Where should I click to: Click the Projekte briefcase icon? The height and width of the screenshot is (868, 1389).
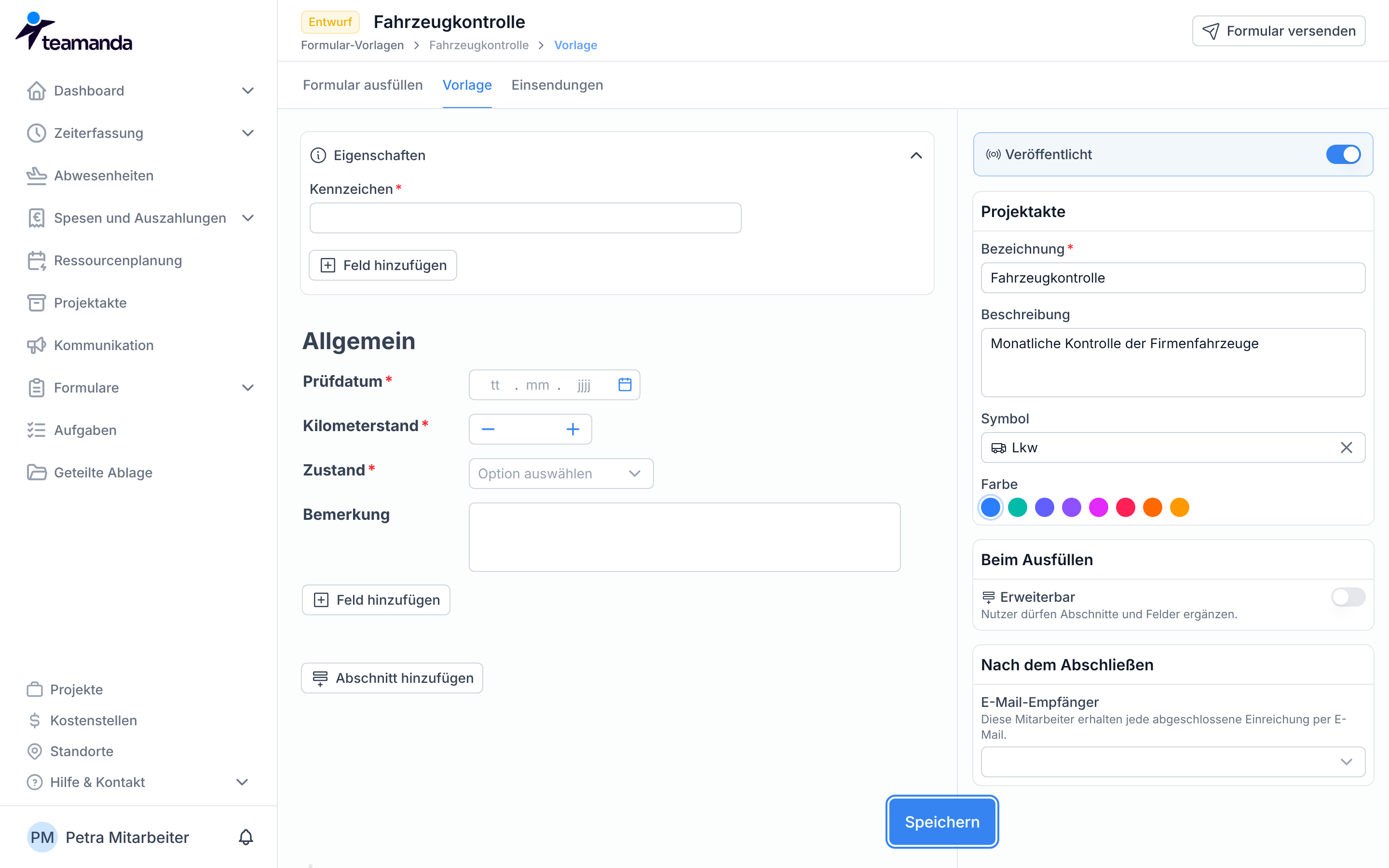pos(35,690)
